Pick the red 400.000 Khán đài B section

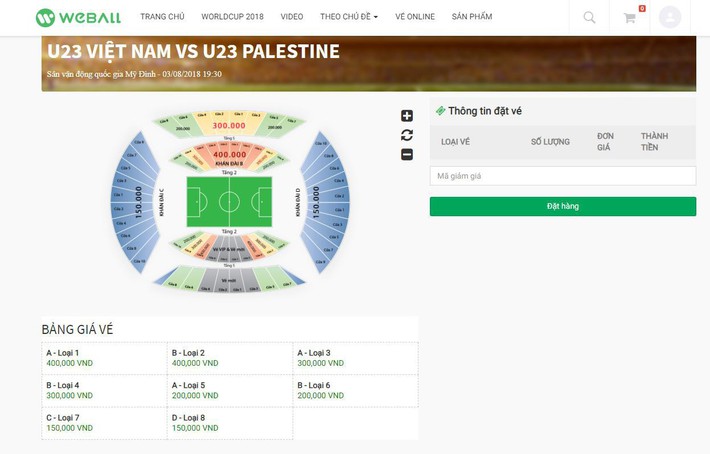point(229,155)
